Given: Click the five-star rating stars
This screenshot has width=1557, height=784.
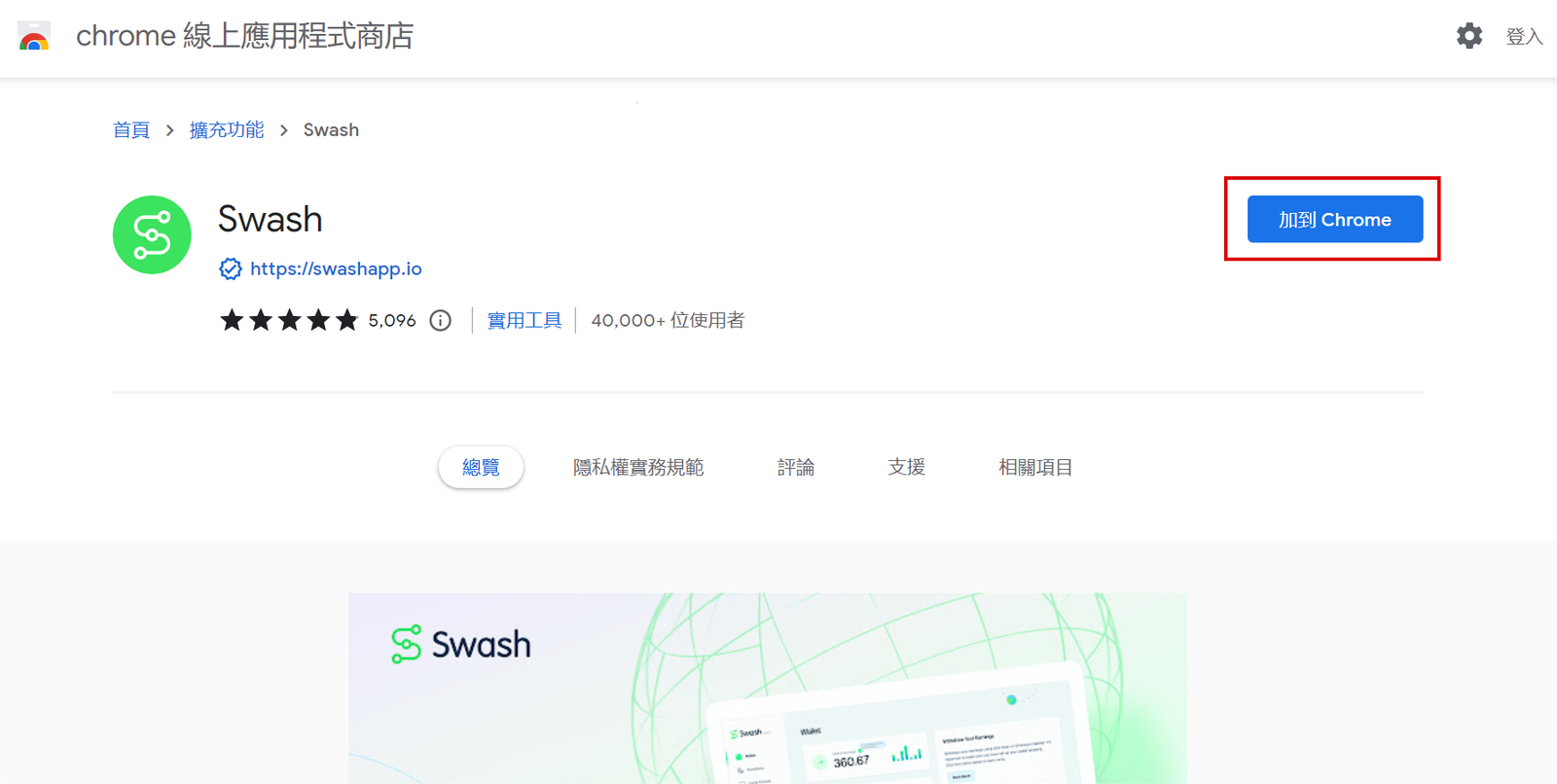Looking at the screenshot, I should 289,321.
